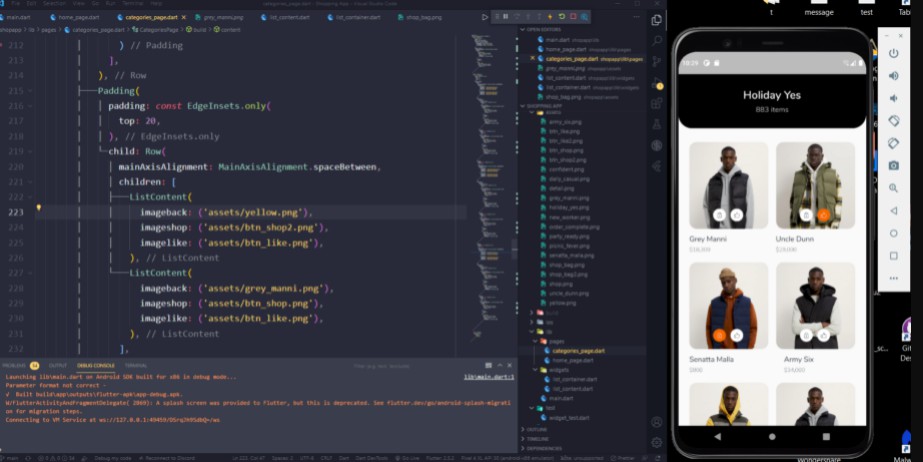Viewport: 923px width, 462px height.
Task: Open yellow.png in the assets folder
Action: pyautogui.click(x=558, y=303)
